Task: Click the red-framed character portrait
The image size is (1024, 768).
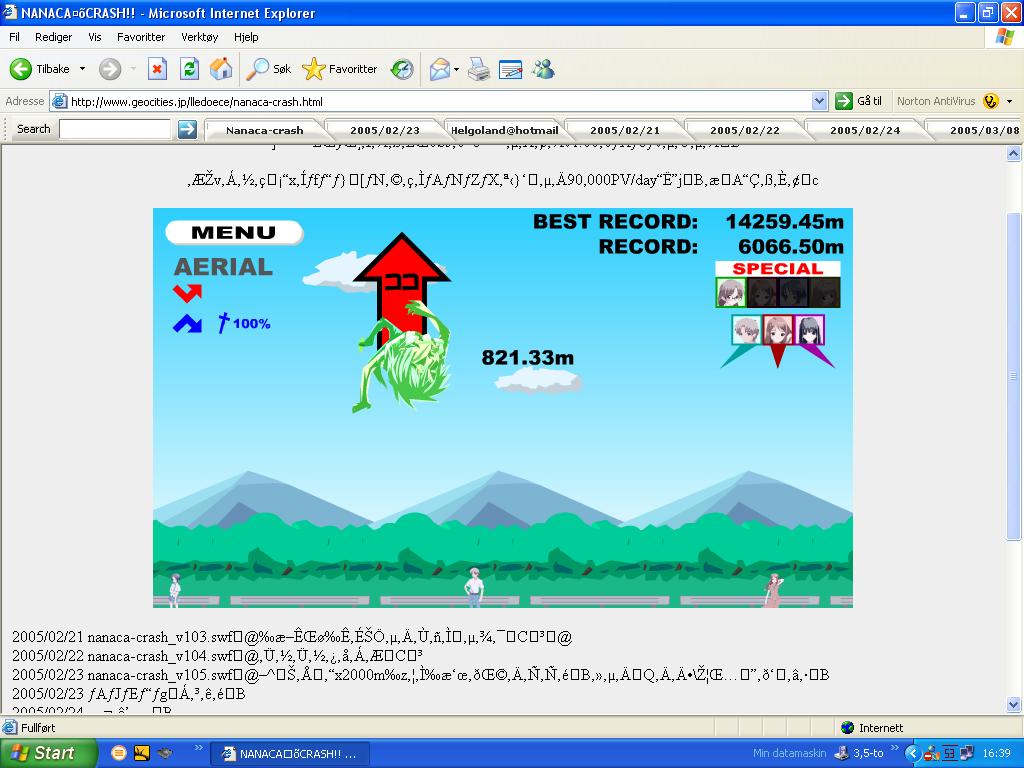Action: [x=778, y=330]
